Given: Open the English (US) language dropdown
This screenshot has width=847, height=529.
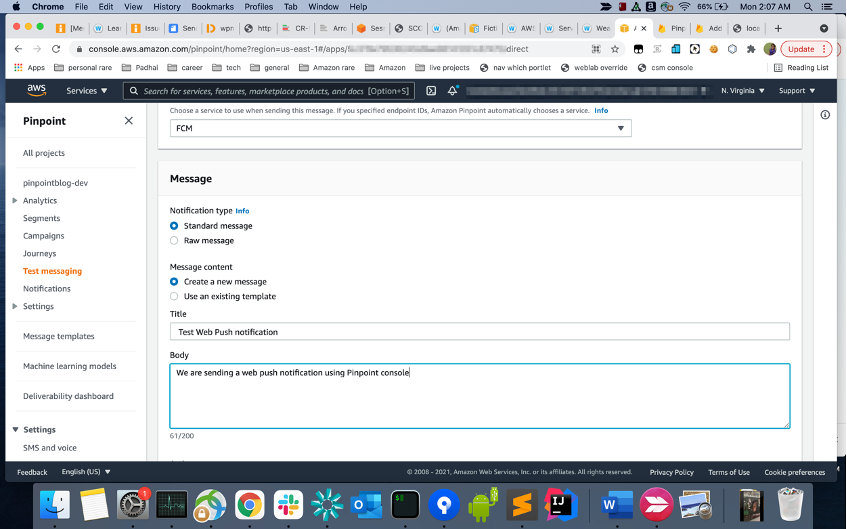Looking at the screenshot, I should pyautogui.click(x=86, y=472).
